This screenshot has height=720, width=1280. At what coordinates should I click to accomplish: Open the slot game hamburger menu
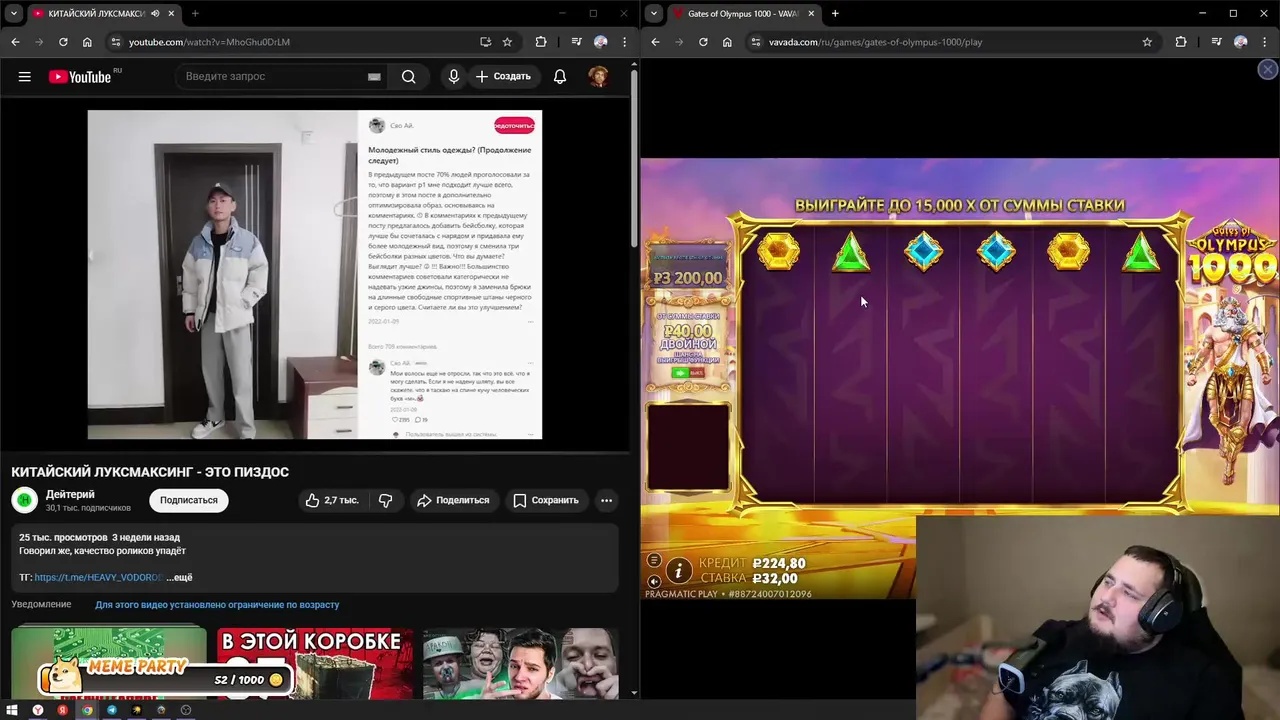[654, 560]
